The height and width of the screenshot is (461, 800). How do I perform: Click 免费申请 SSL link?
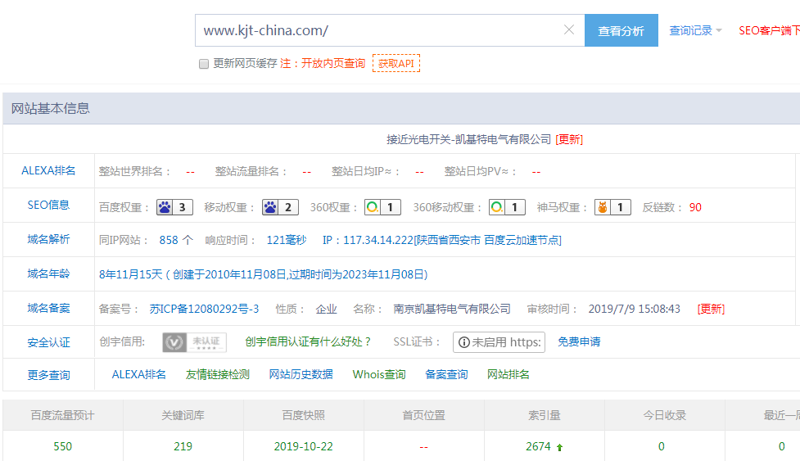579,342
